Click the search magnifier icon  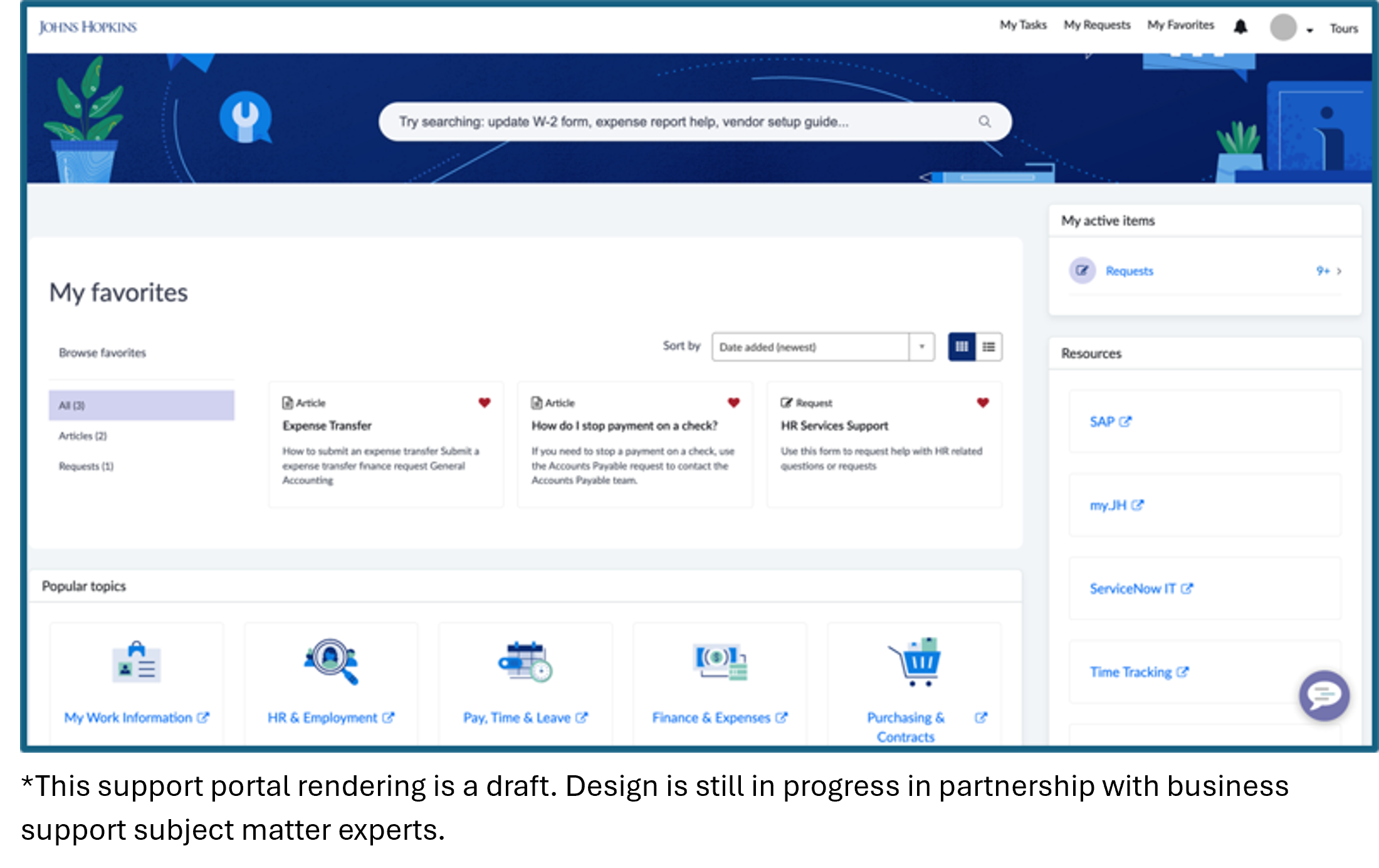(984, 121)
